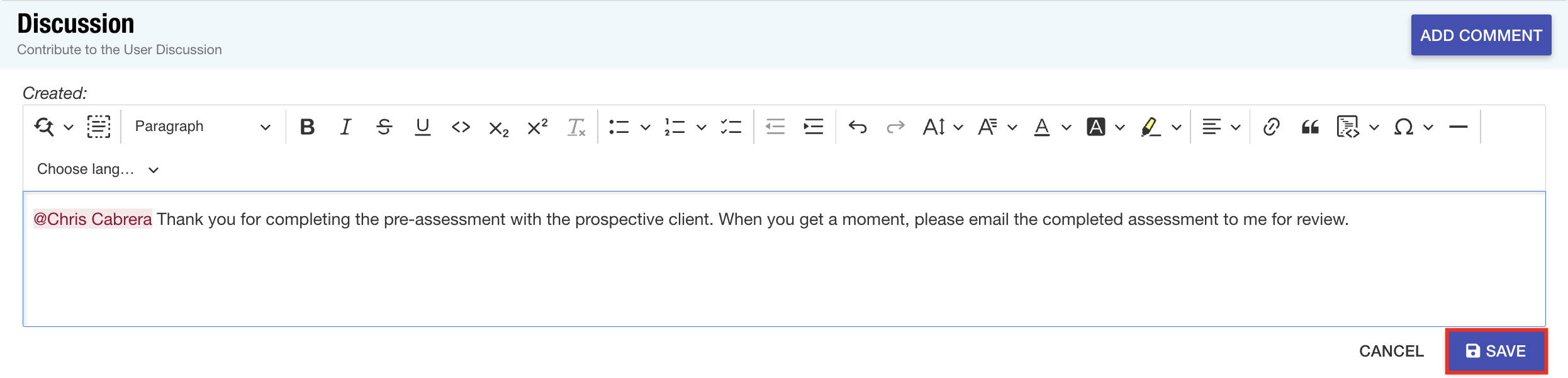Toggle strikethrough text style
Viewport: 1568px width, 378px height.
(384, 127)
